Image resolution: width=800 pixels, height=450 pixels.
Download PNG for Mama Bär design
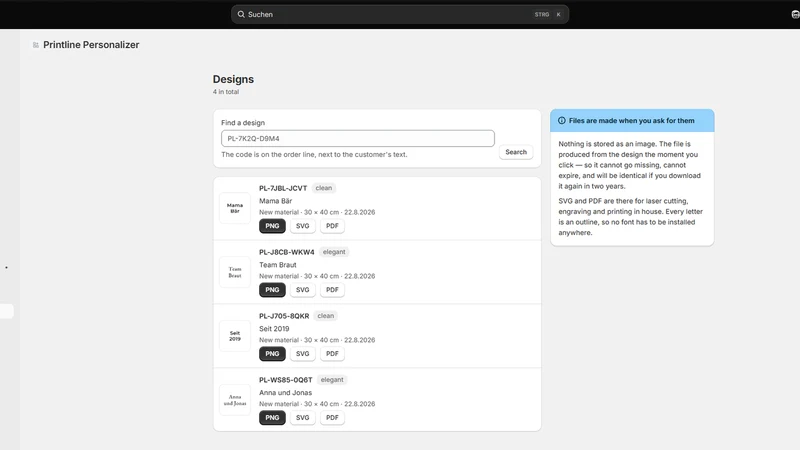coord(272,226)
